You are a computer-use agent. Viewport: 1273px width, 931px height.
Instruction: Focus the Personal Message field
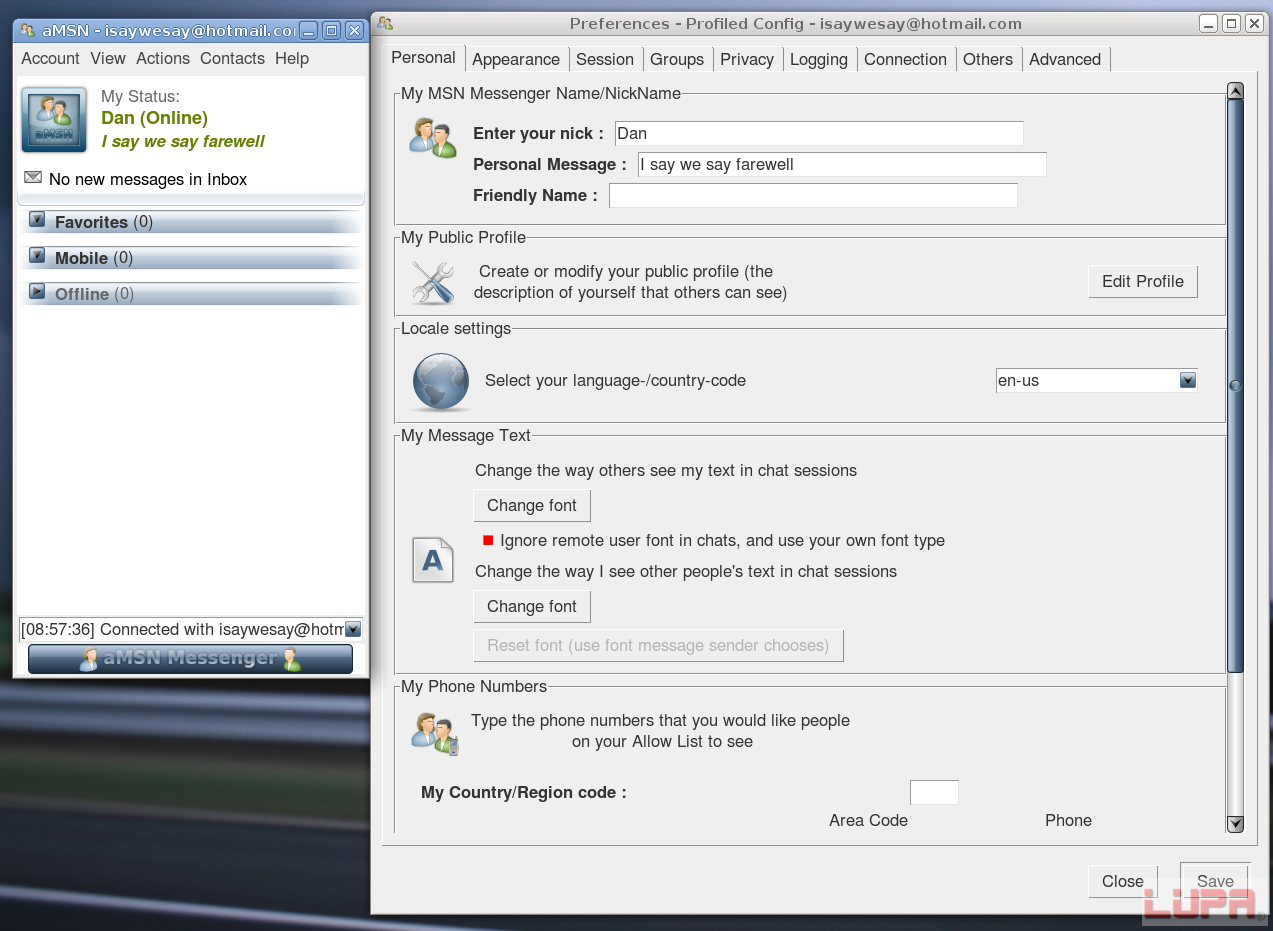tap(842, 164)
